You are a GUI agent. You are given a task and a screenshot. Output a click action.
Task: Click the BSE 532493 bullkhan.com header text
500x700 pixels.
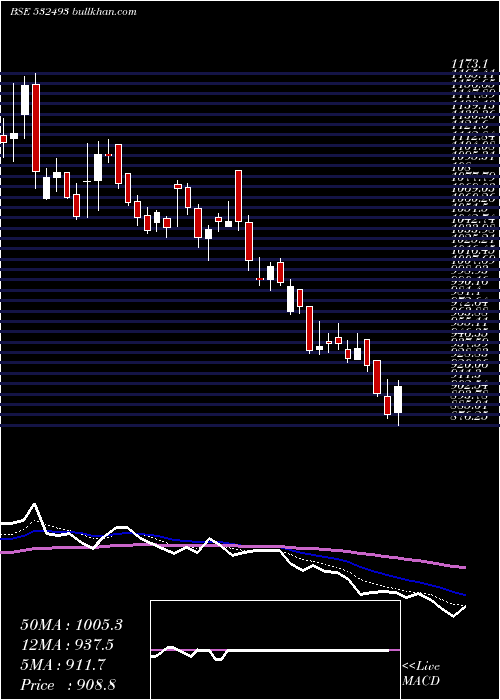(74, 12)
